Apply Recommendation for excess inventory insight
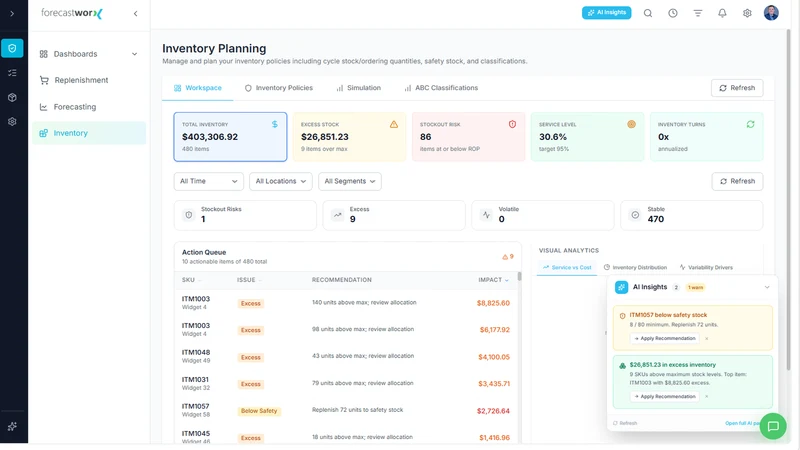This screenshot has height=450, width=800. click(x=664, y=396)
